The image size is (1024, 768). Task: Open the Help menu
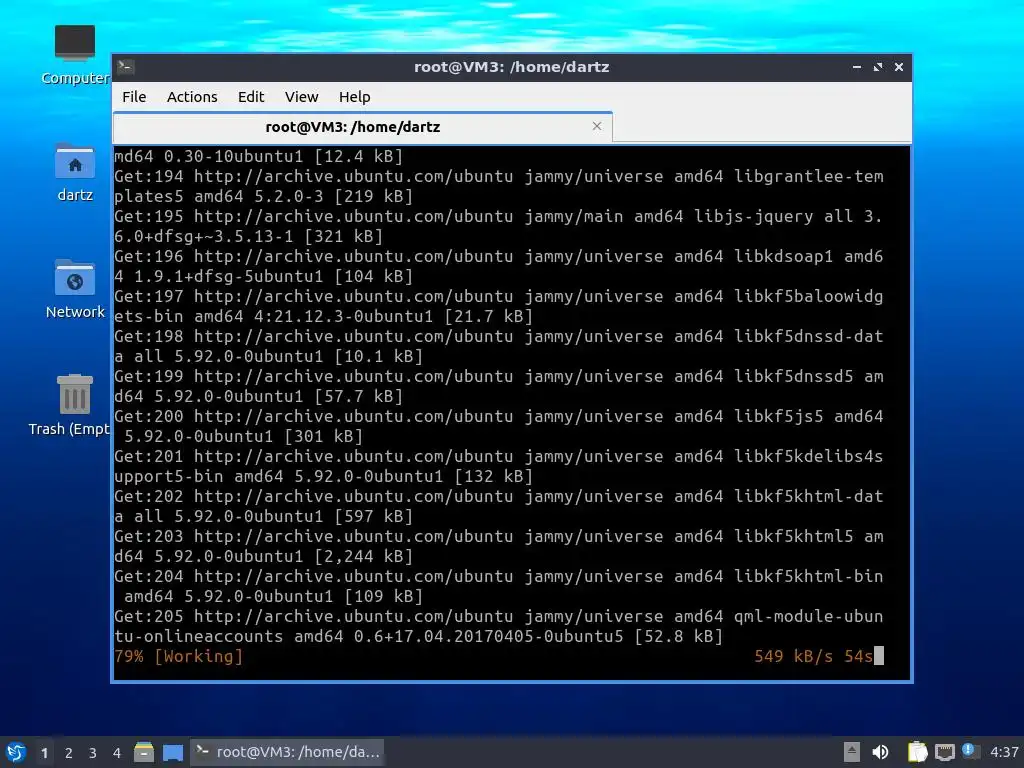[x=355, y=97]
